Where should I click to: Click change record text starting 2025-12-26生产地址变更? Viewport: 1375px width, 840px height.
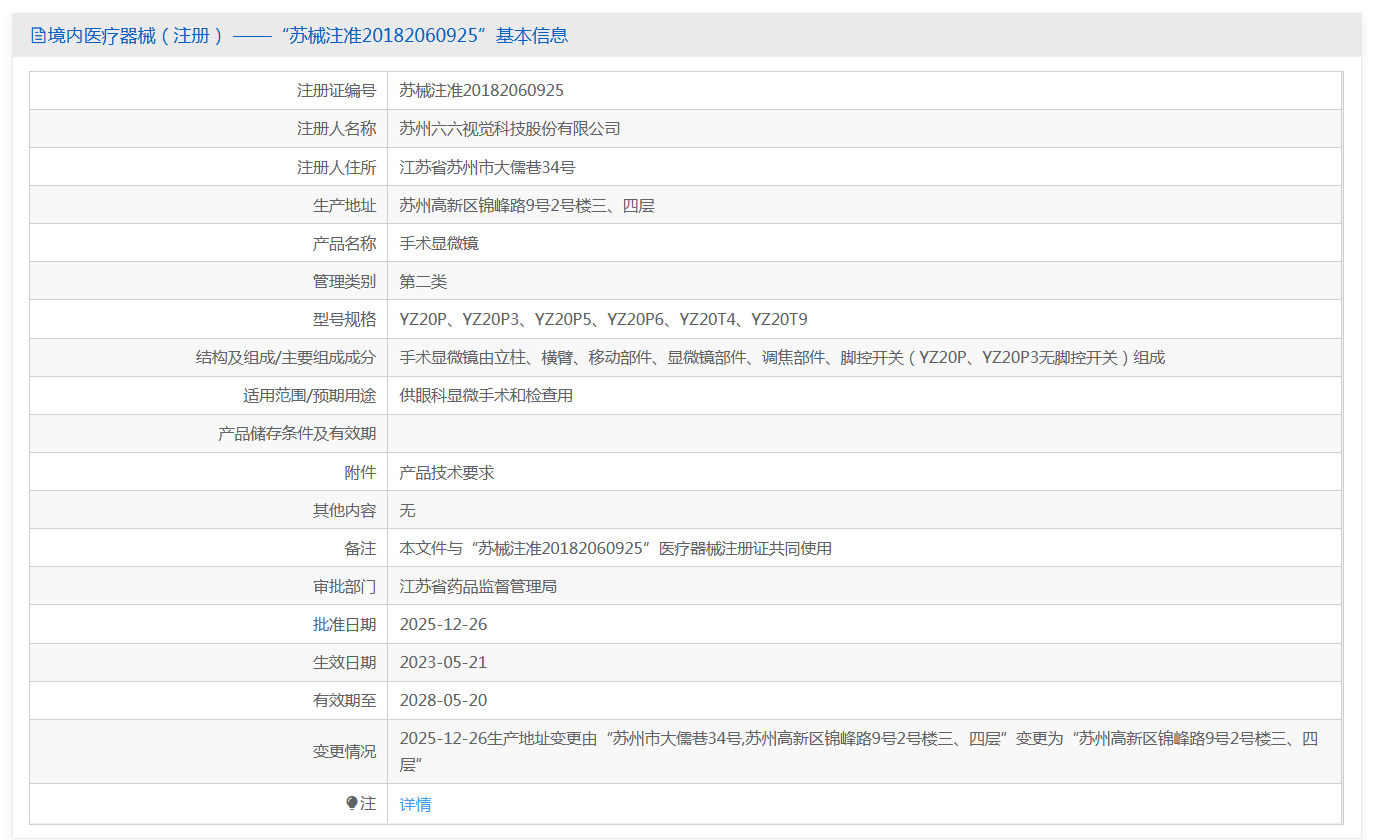click(x=859, y=751)
